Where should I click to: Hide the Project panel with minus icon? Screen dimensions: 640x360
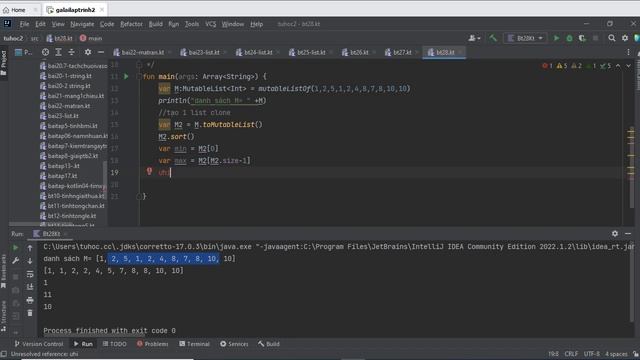[101, 52]
